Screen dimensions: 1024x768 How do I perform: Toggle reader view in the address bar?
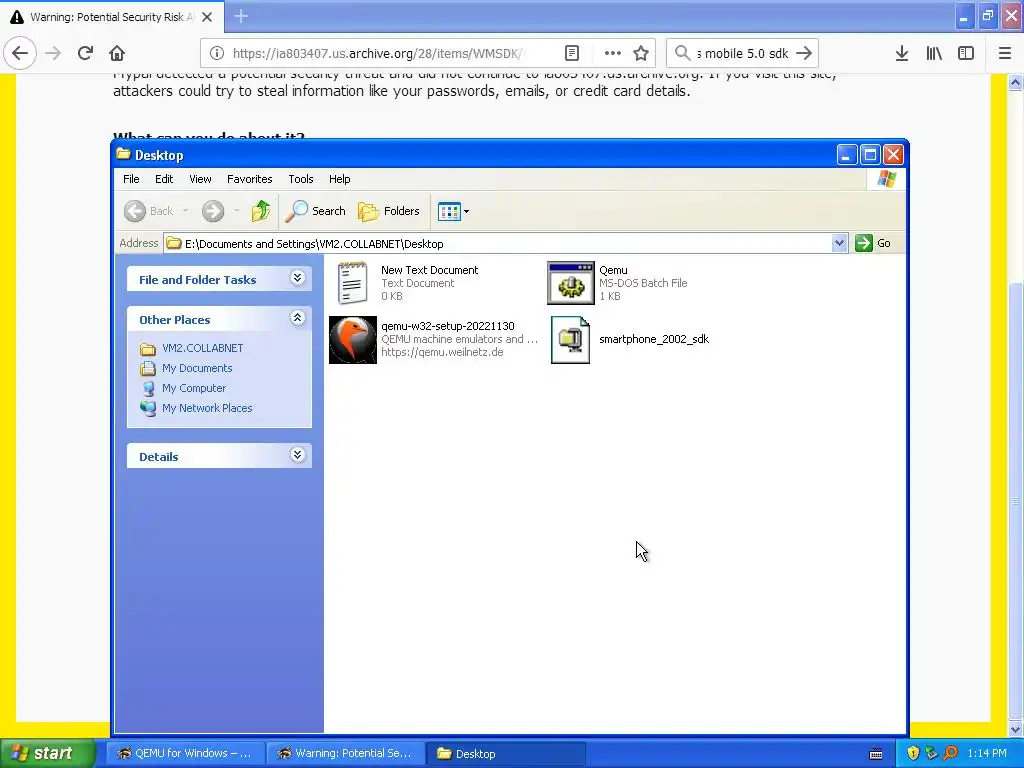pyautogui.click(x=571, y=53)
